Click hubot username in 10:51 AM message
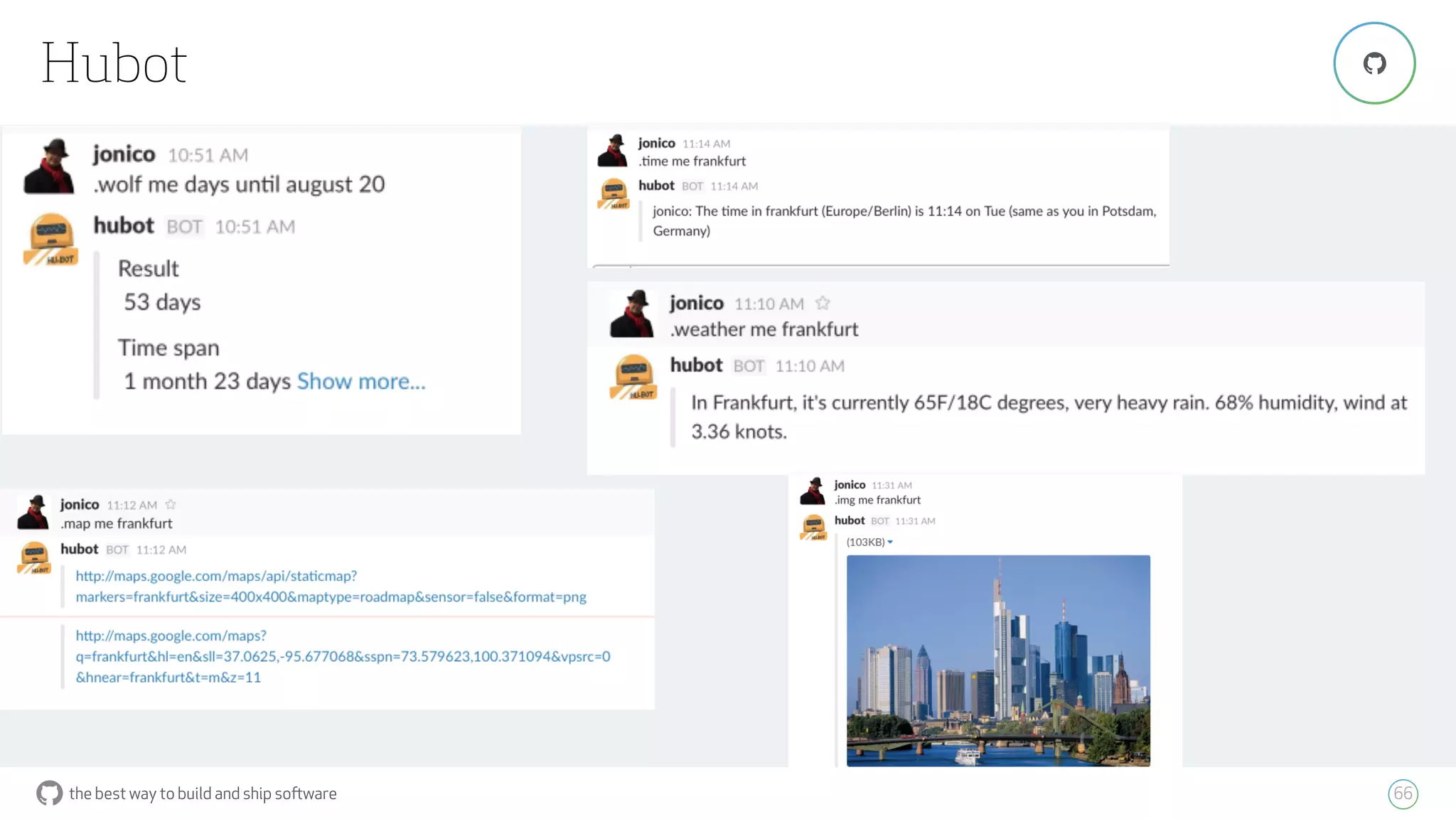This screenshot has height=819, width=1456. (124, 226)
